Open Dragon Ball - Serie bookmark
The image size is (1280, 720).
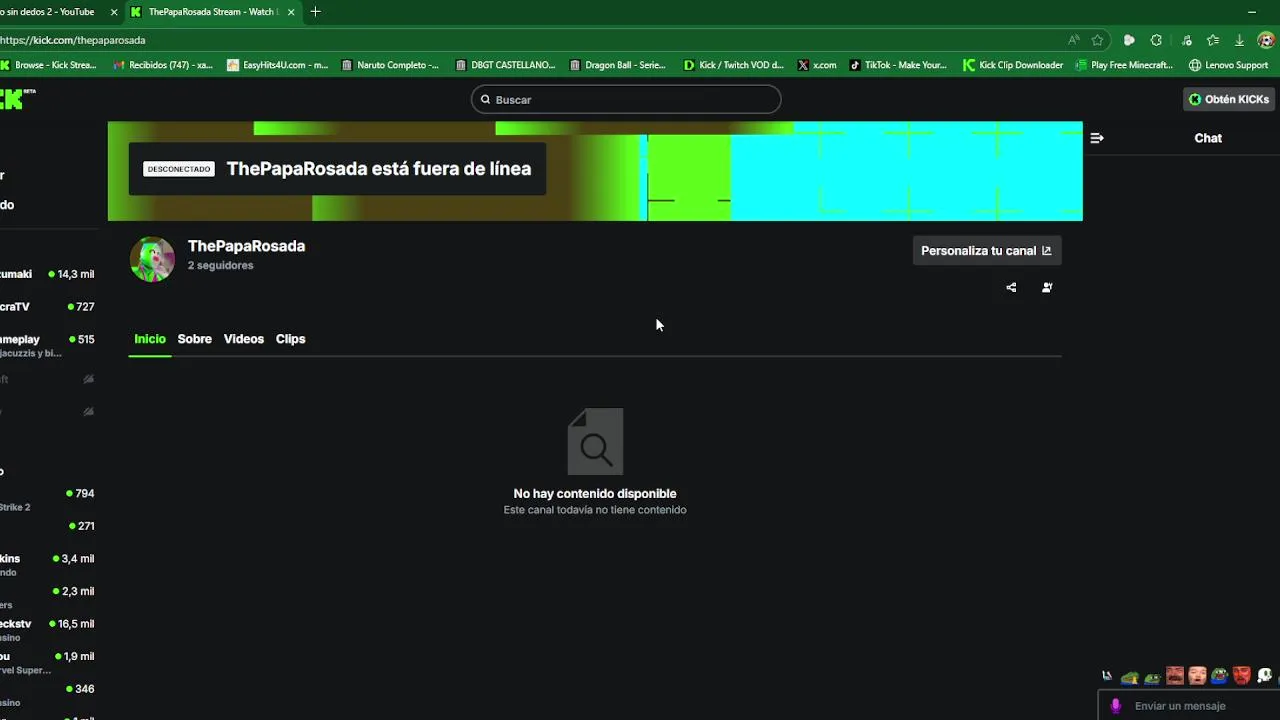pyautogui.click(x=618, y=65)
